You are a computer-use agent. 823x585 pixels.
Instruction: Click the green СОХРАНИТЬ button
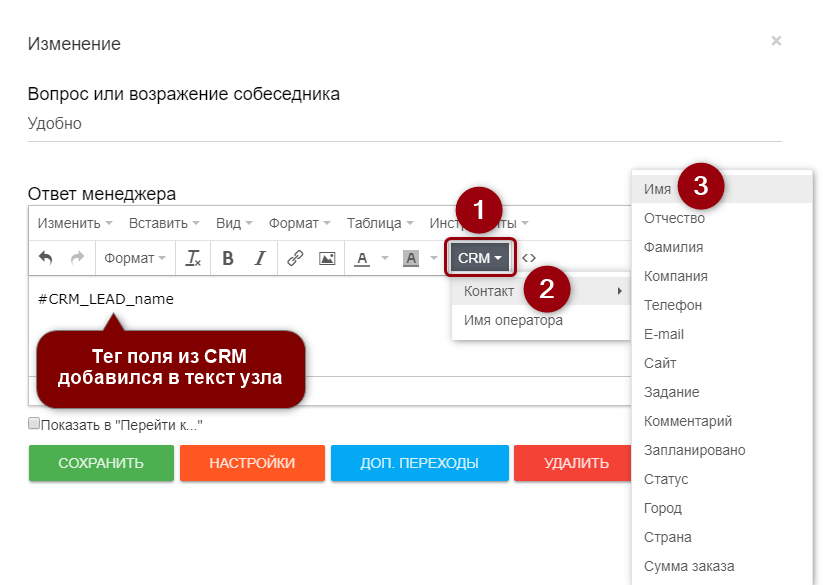click(x=100, y=463)
